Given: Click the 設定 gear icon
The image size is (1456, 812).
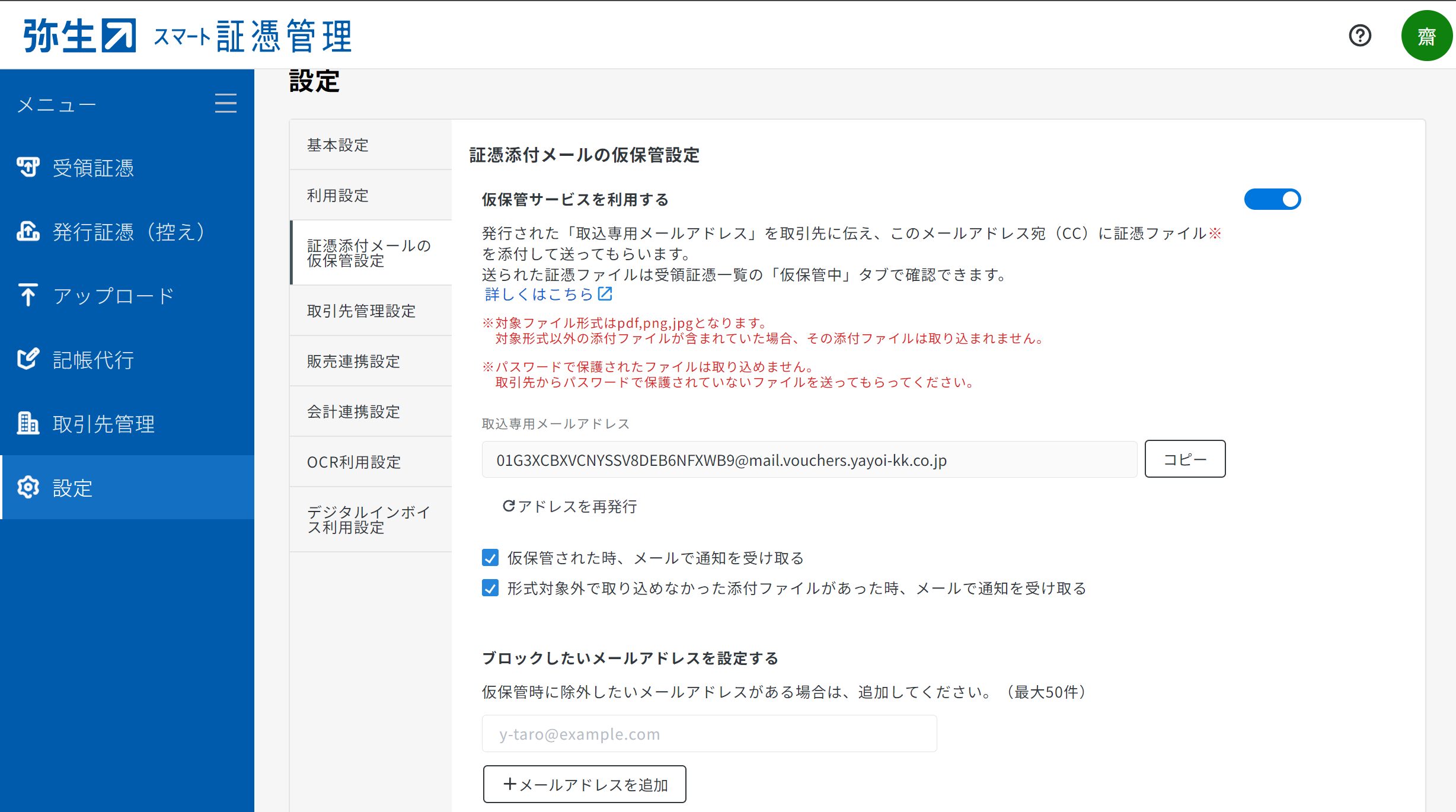Looking at the screenshot, I should coord(28,487).
